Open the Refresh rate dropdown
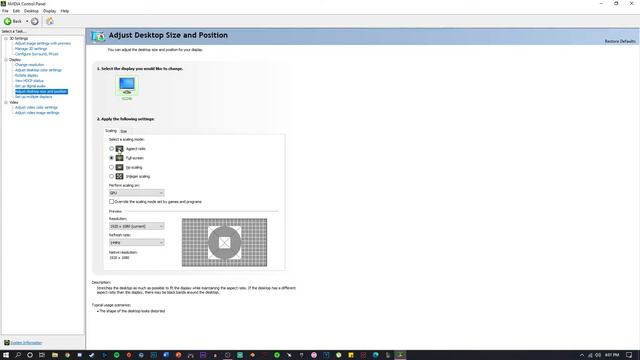Screen dimensions: 640x360 point(136,242)
